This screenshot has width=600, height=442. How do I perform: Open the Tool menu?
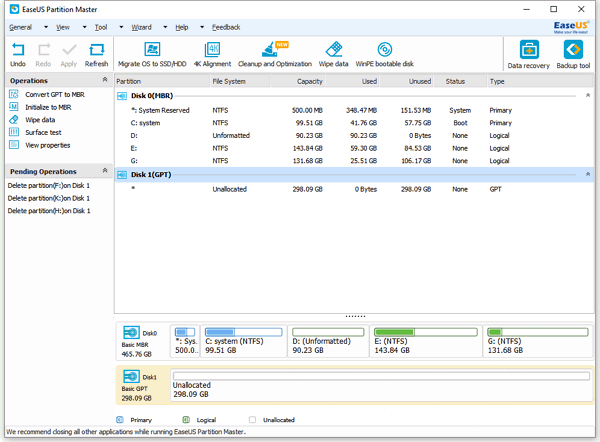101,27
